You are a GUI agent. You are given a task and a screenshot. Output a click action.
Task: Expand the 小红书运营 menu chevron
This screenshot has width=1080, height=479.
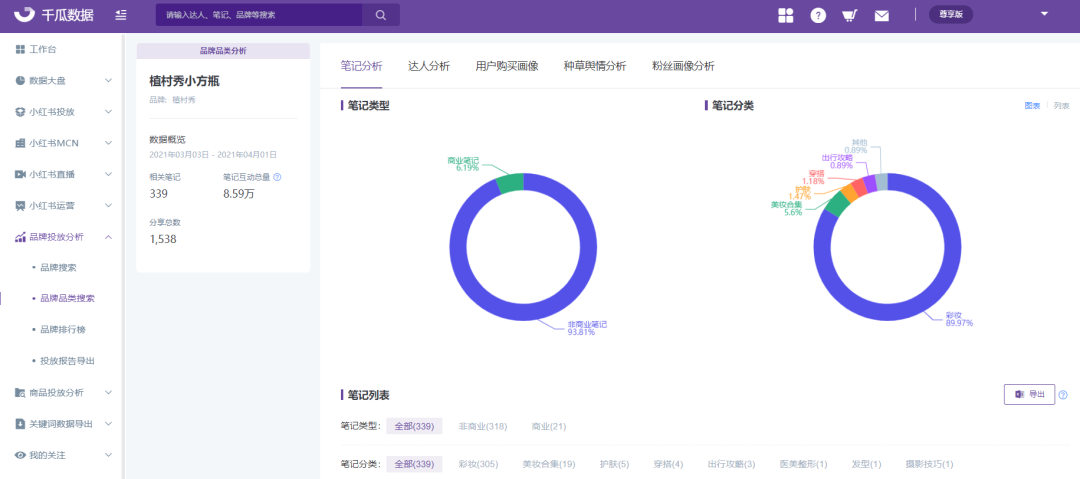pos(108,205)
